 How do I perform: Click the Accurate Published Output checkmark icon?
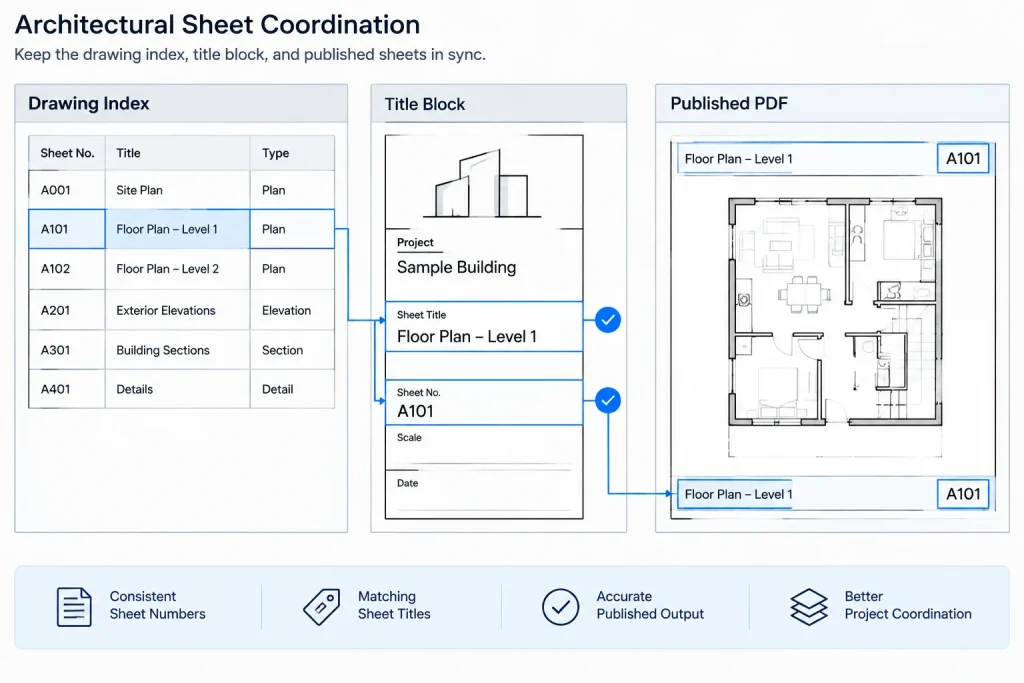click(560, 607)
